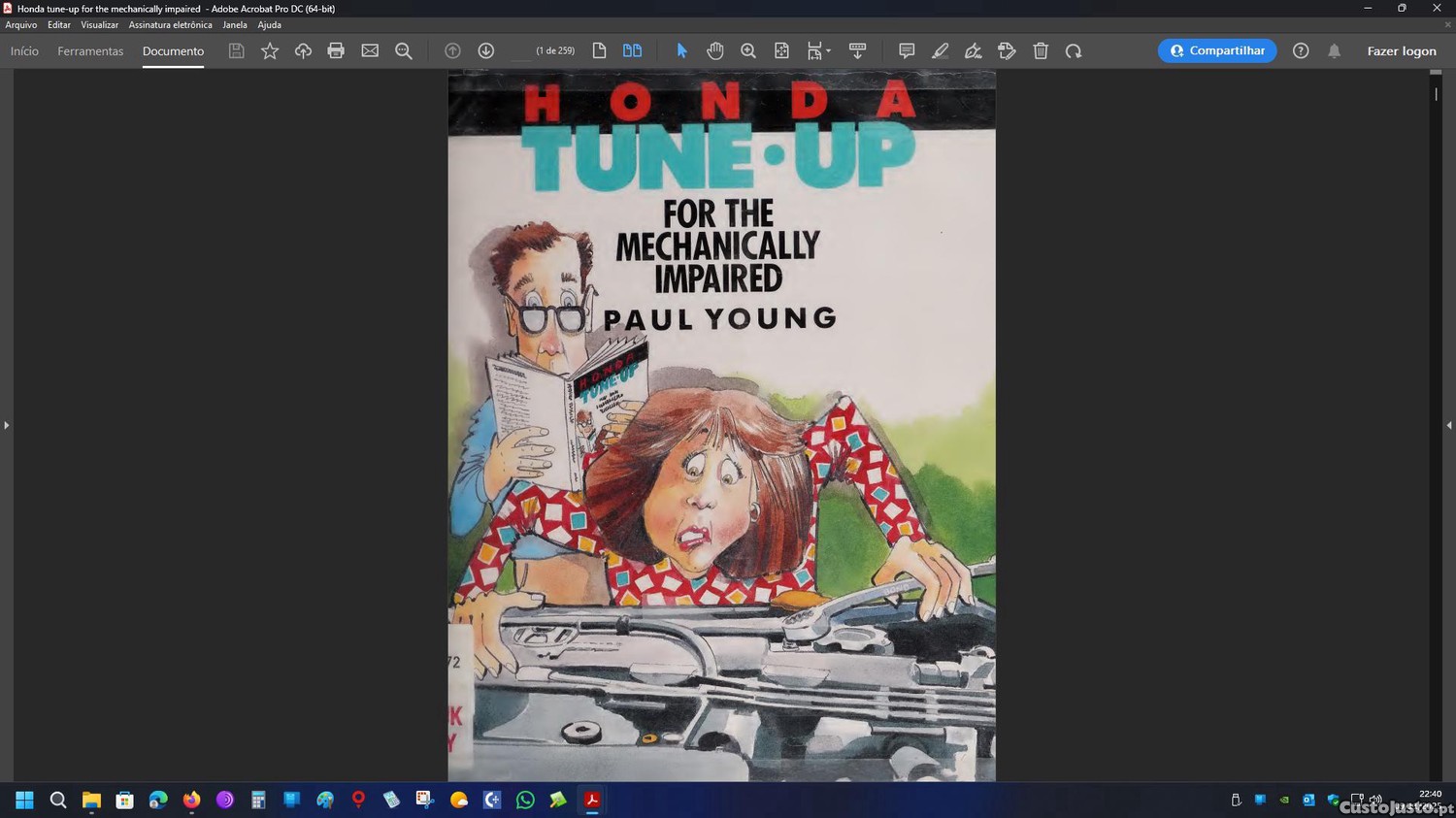Viewport: 1456px width, 818px height.
Task: Click the Compartilhar button
Action: 1217,51
